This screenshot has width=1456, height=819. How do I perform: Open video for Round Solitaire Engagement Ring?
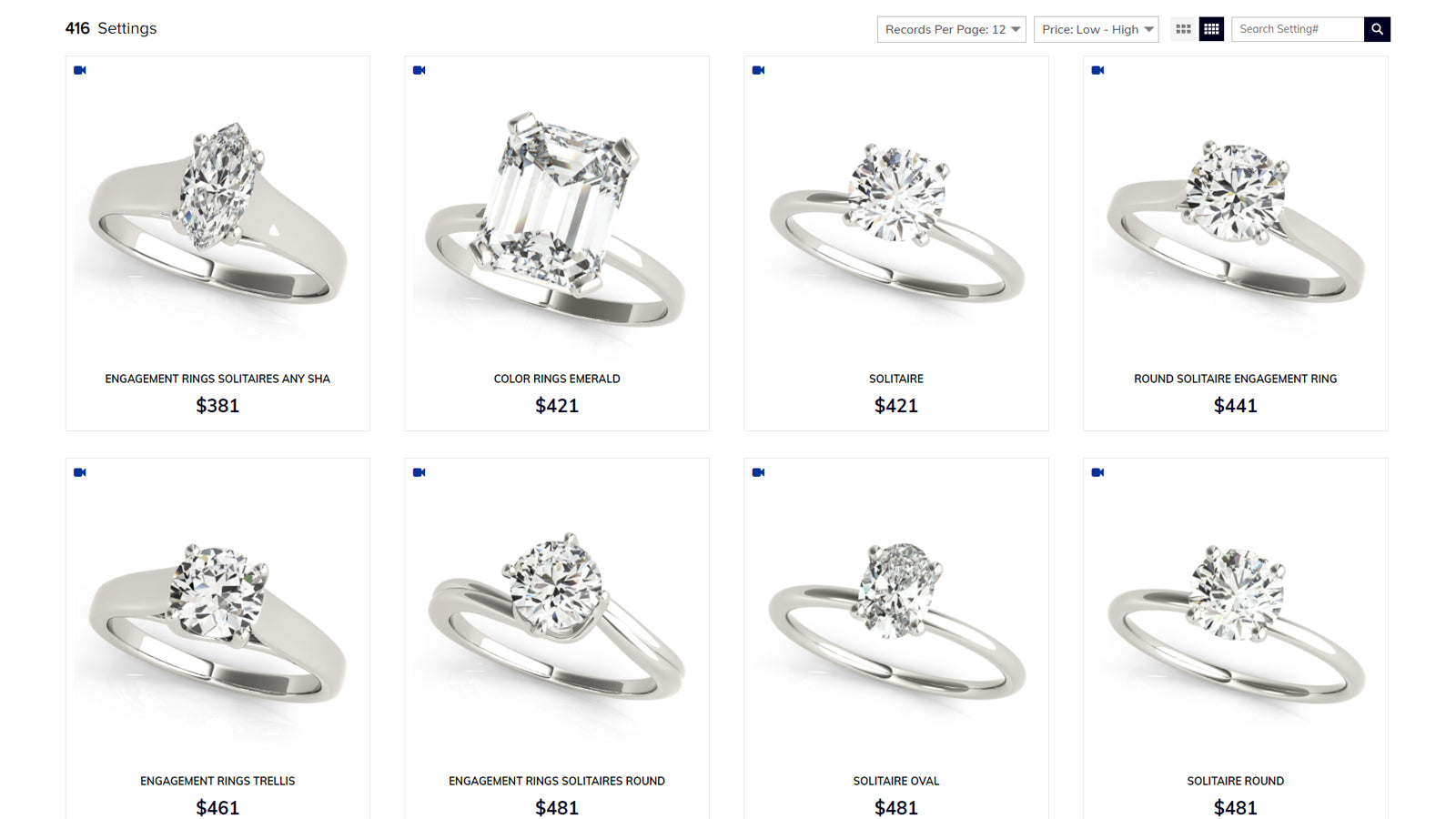[x=1098, y=70]
